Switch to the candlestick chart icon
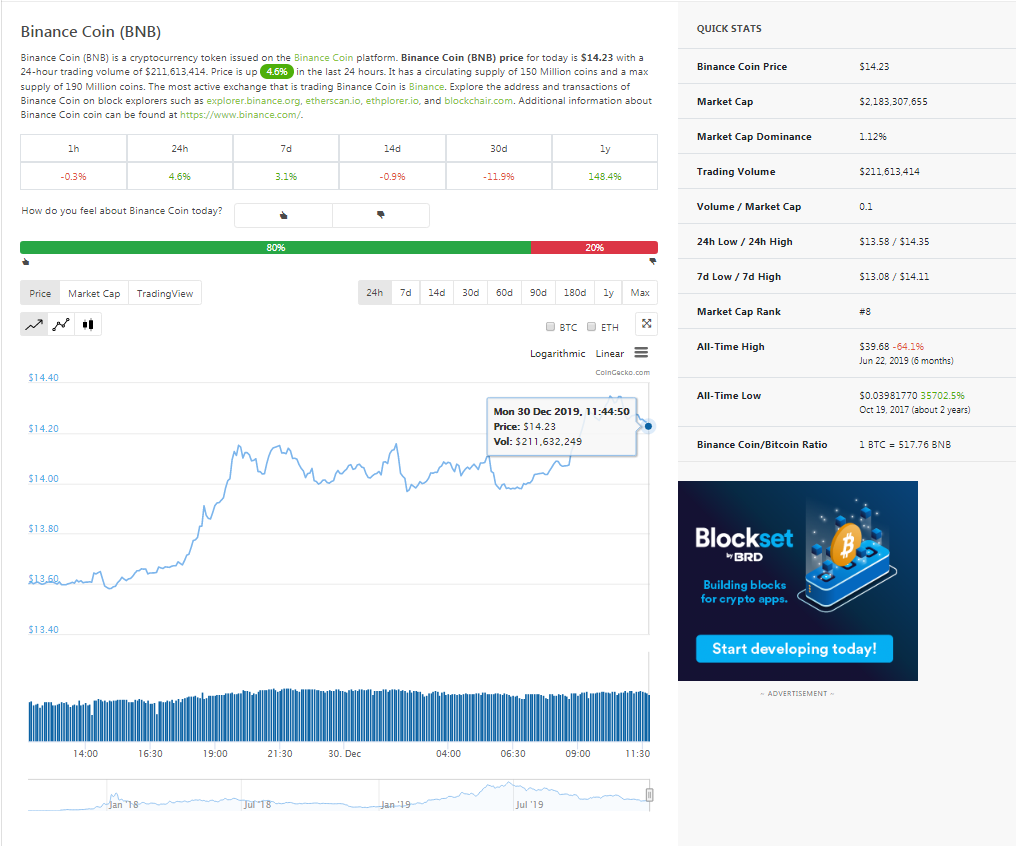Screen dimensions: 1016x846 pyautogui.click(x=88, y=325)
